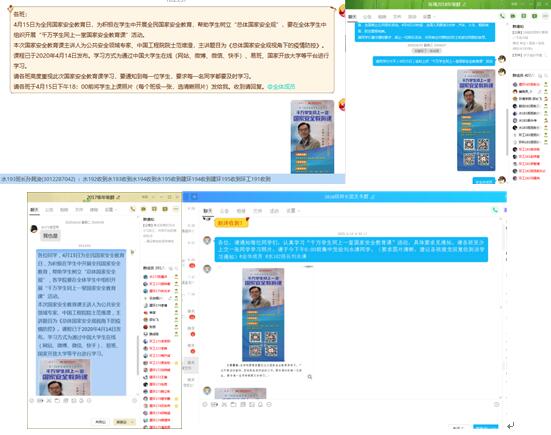Open the second tab after 聊天 in the yellow-titled group window
The image size is (551, 435).
pos(64,209)
